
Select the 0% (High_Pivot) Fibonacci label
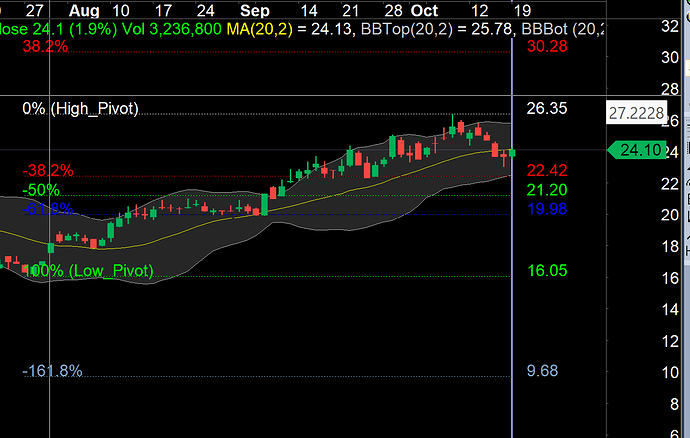pos(81,109)
